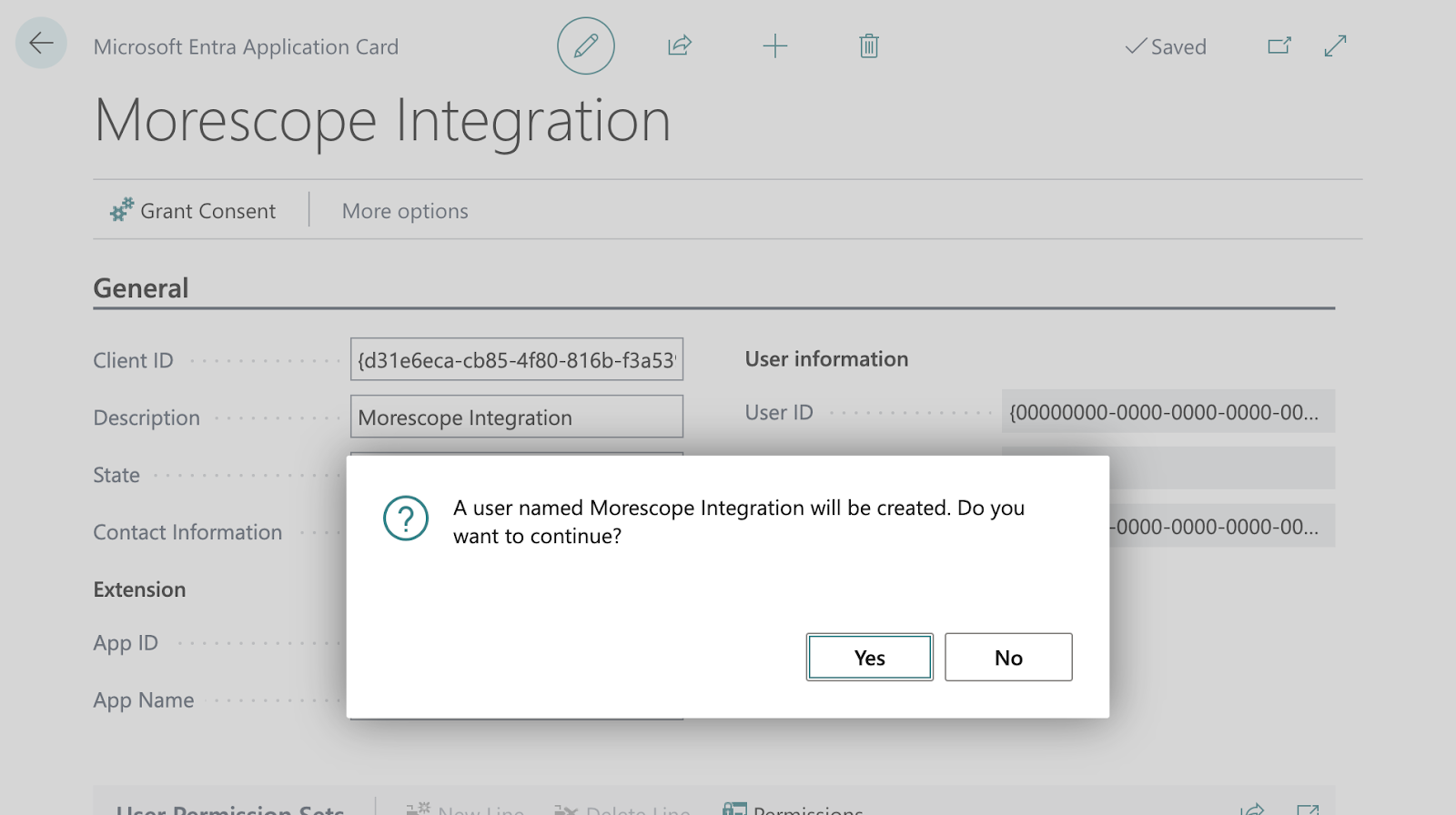Viewport: 1456px width, 815px height.
Task: Click the App ID label
Action: click(x=126, y=643)
